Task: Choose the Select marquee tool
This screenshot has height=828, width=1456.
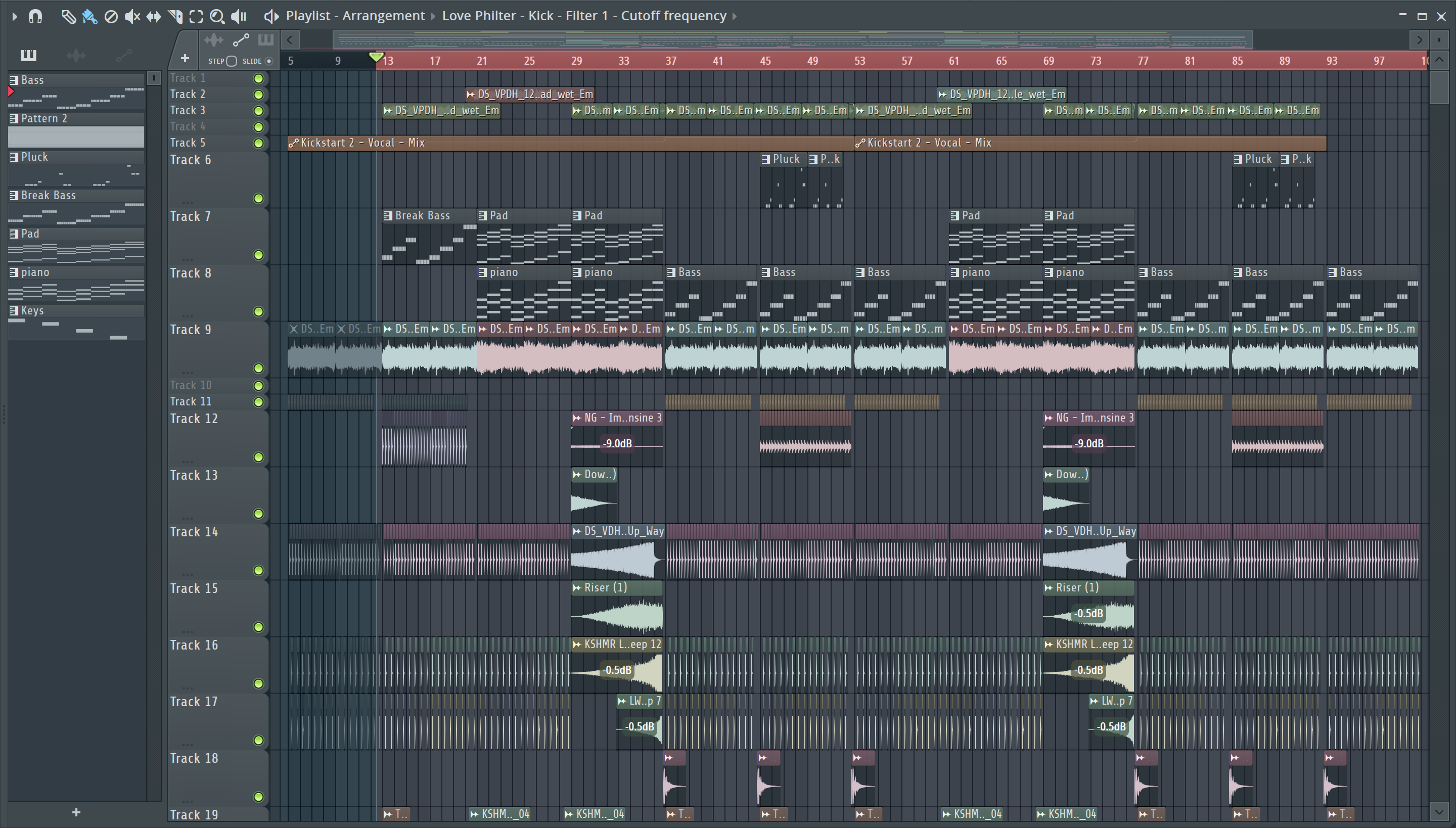Action: [x=196, y=17]
